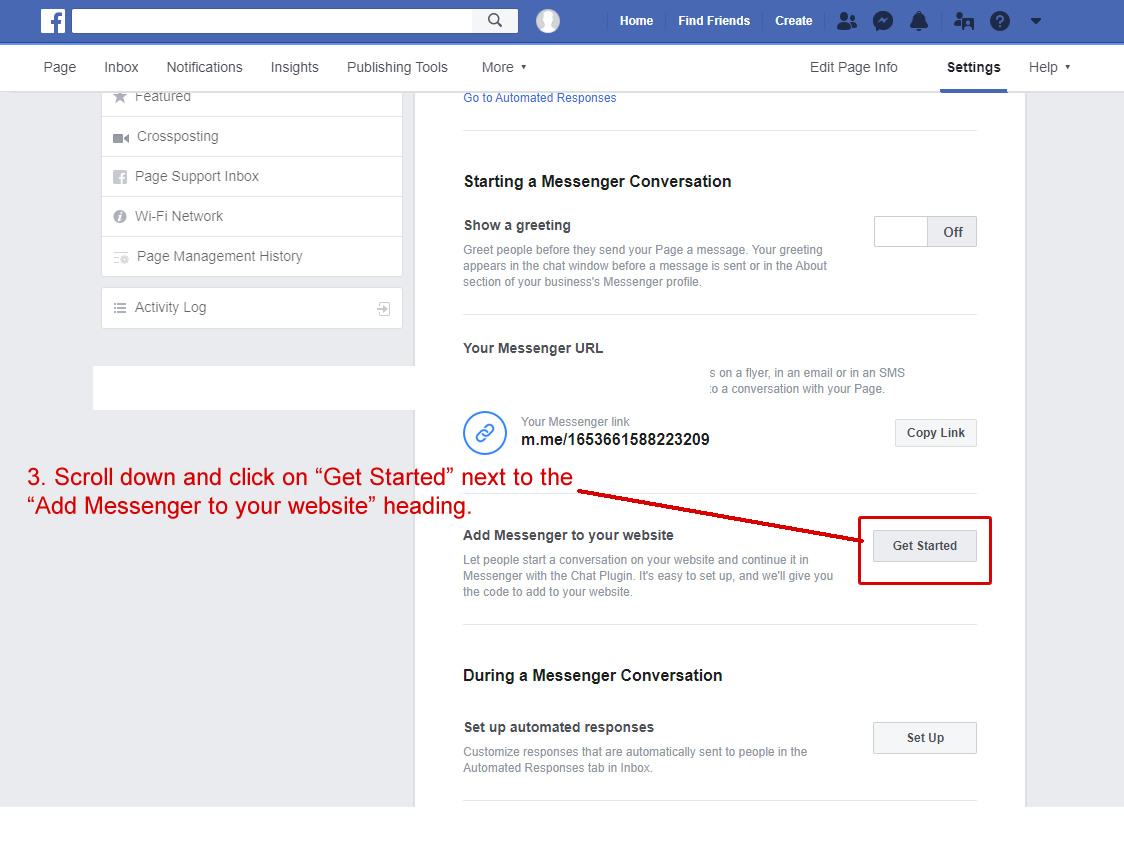The width and height of the screenshot is (1124, 857).
Task: Open the profile avatar picture
Action: coord(548,21)
